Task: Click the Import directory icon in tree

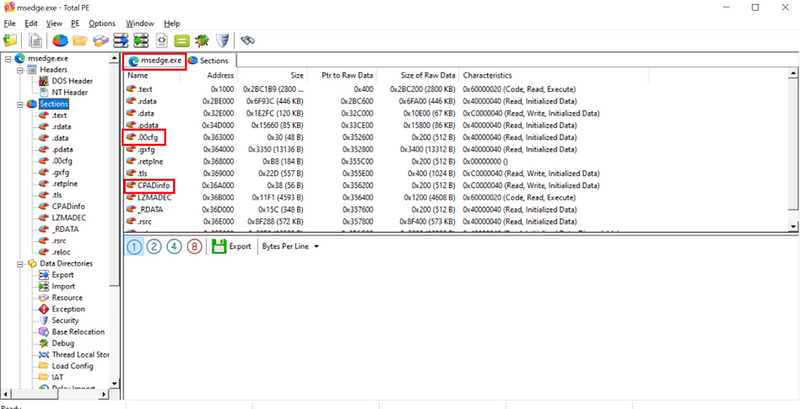Action: tap(43, 286)
